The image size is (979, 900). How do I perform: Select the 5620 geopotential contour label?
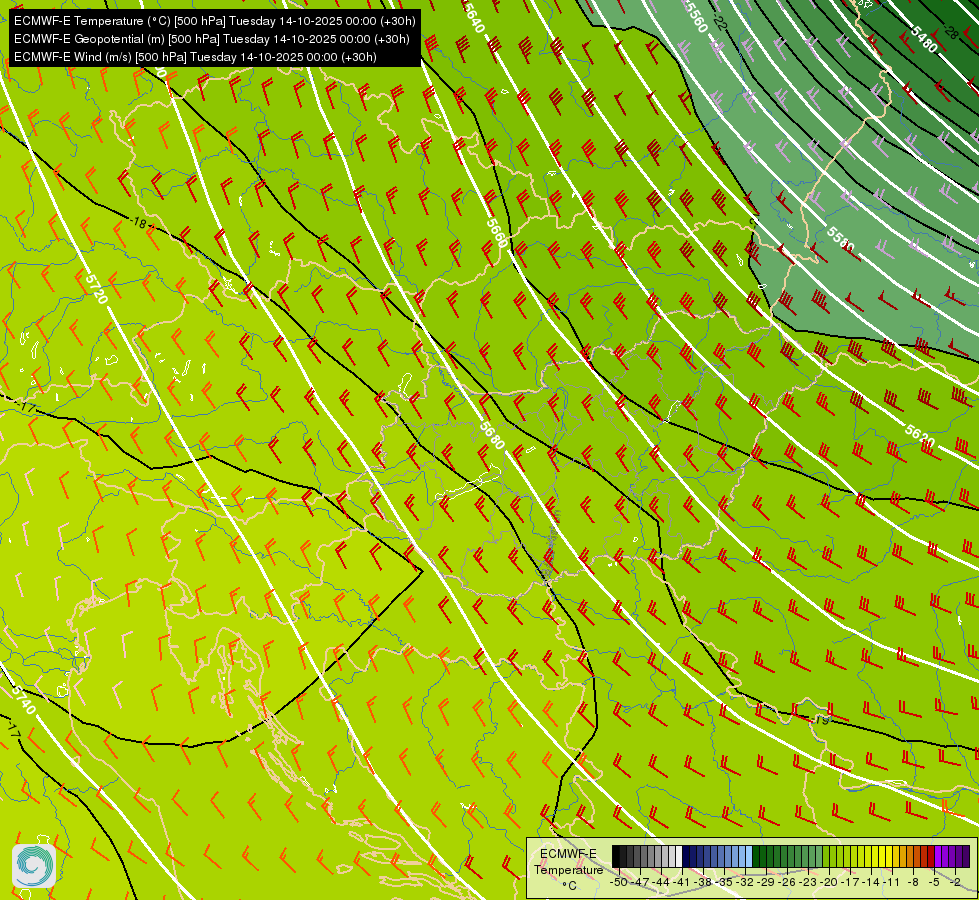pyautogui.click(x=920, y=435)
